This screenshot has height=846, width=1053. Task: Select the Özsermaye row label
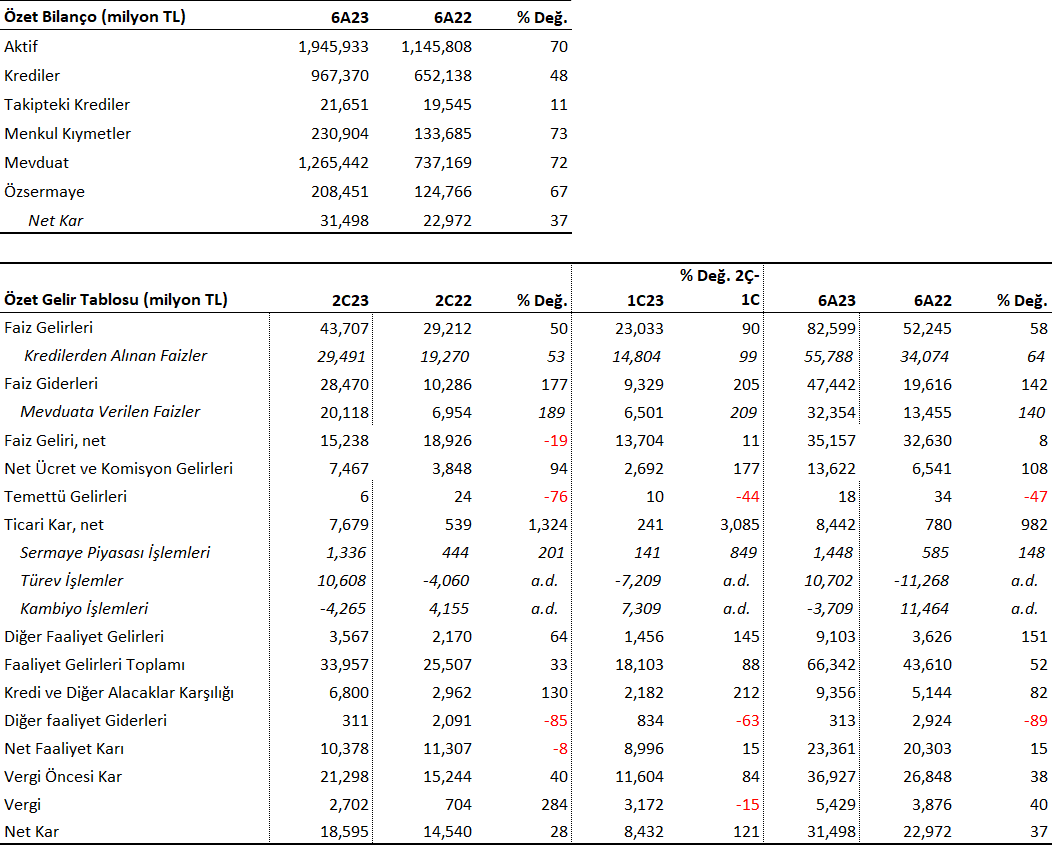(x=44, y=192)
